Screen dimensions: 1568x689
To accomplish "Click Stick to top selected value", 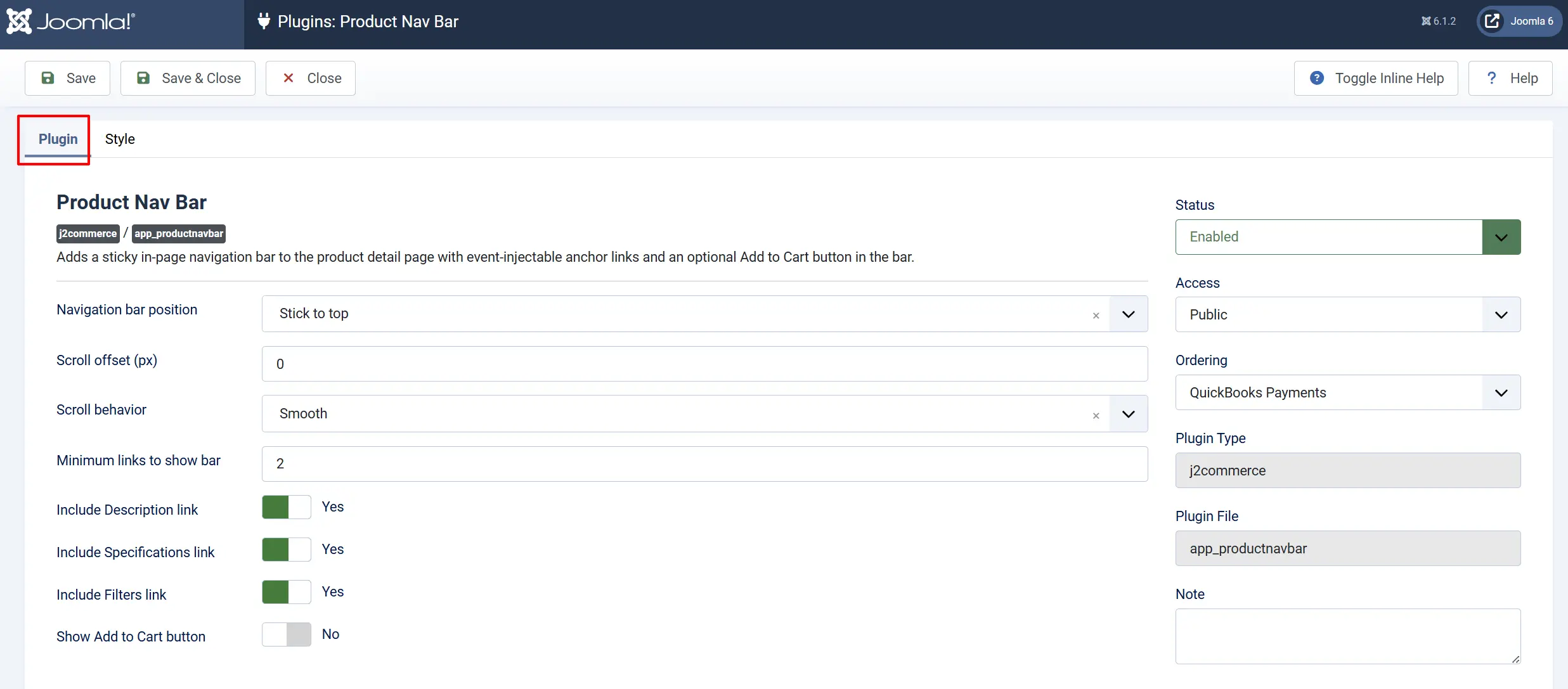I will tap(314, 313).
